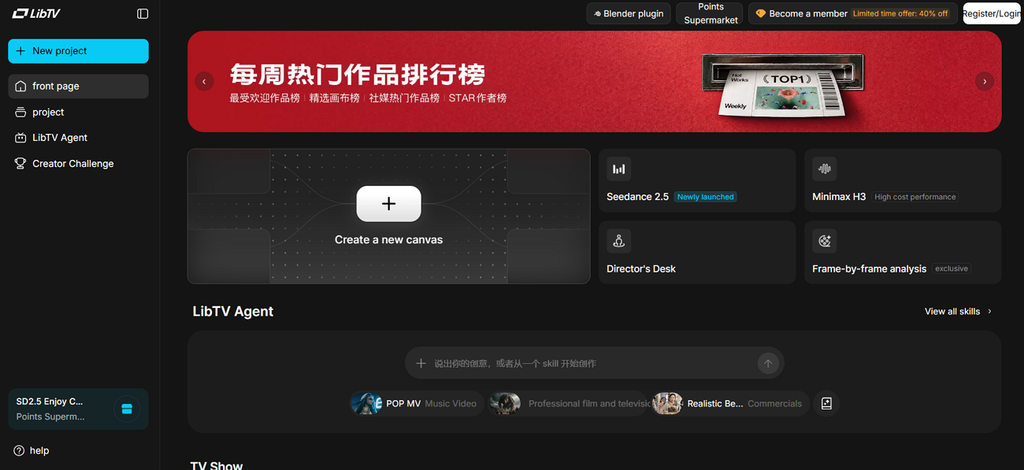This screenshot has width=1024, height=470.
Task: Start a New project
Action: click(78, 51)
